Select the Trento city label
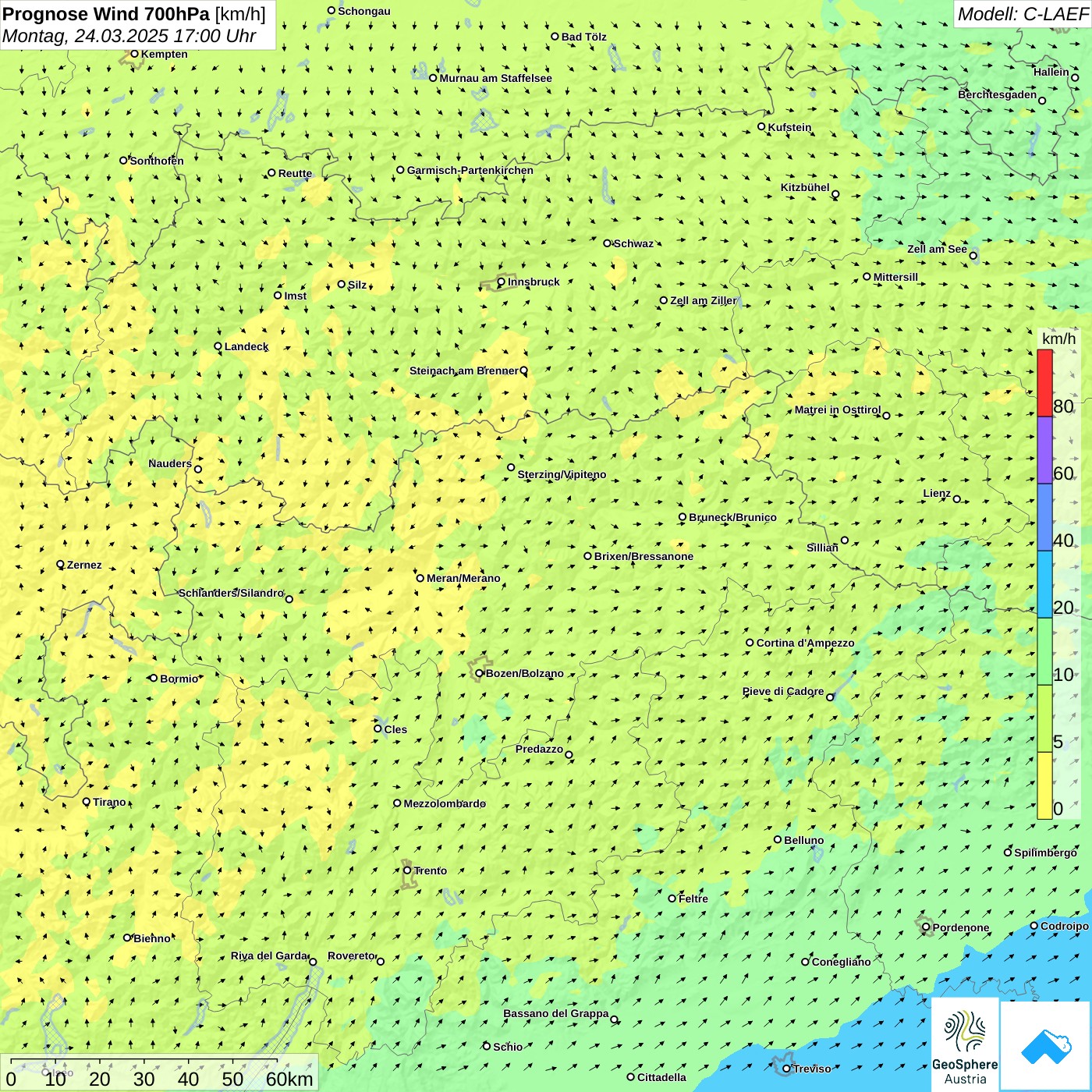 pyautogui.click(x=431, y=870)
